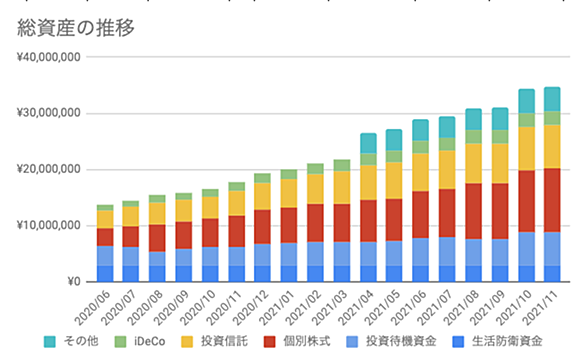Click the green iDeCo segment of 2021/05 bar
Viewport: 586px width, 363px height.
[x=394, y=156]
